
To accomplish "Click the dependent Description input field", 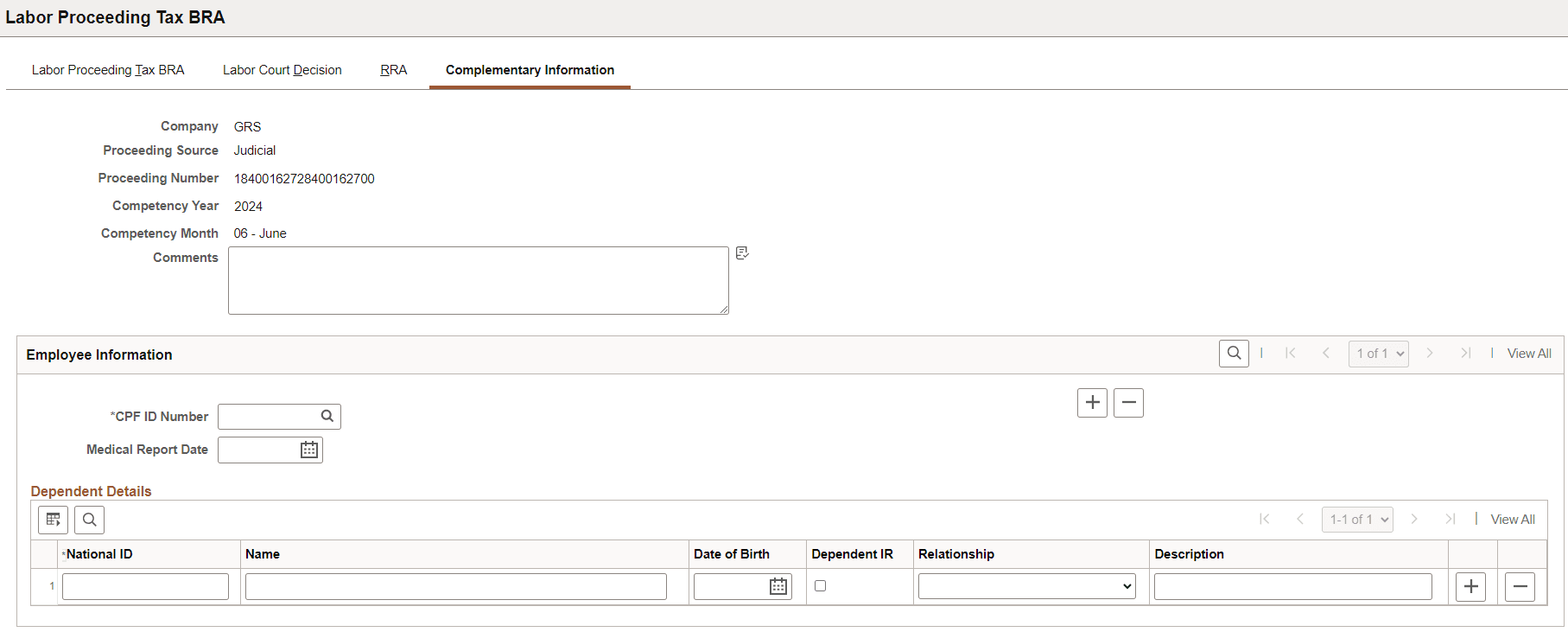I will pyautogui.click(x=1293, y=586).
